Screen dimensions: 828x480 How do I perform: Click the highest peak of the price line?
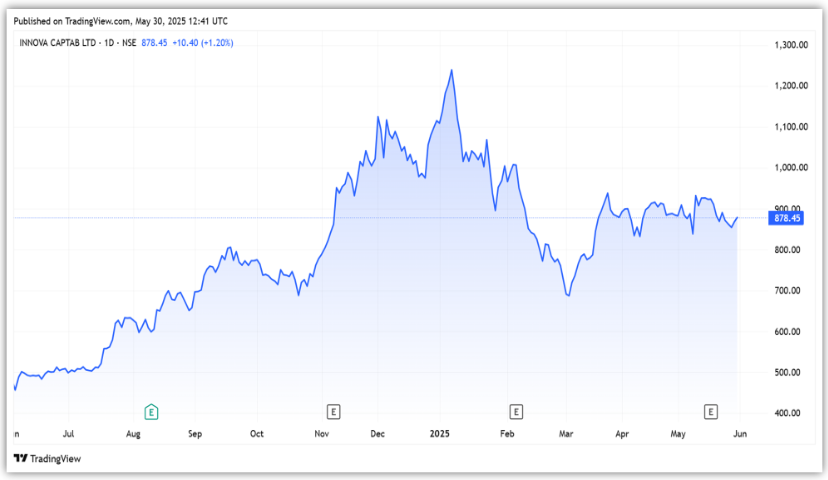[452, 70]
